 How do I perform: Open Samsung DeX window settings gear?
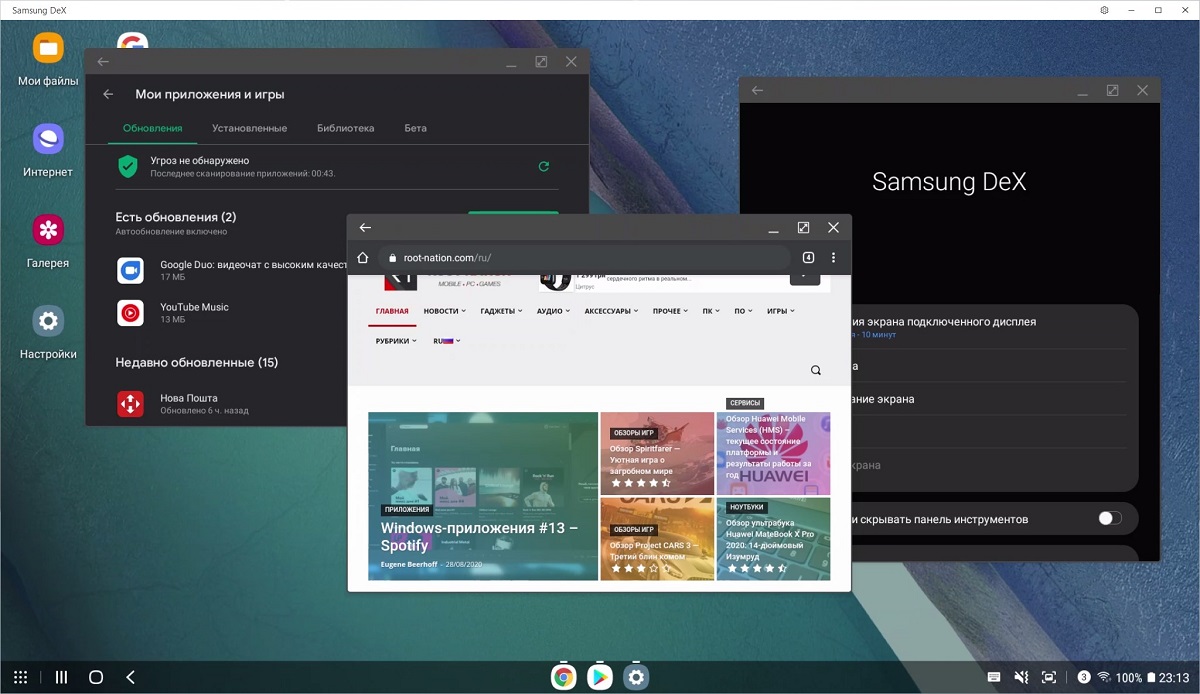coord(1104,10)
